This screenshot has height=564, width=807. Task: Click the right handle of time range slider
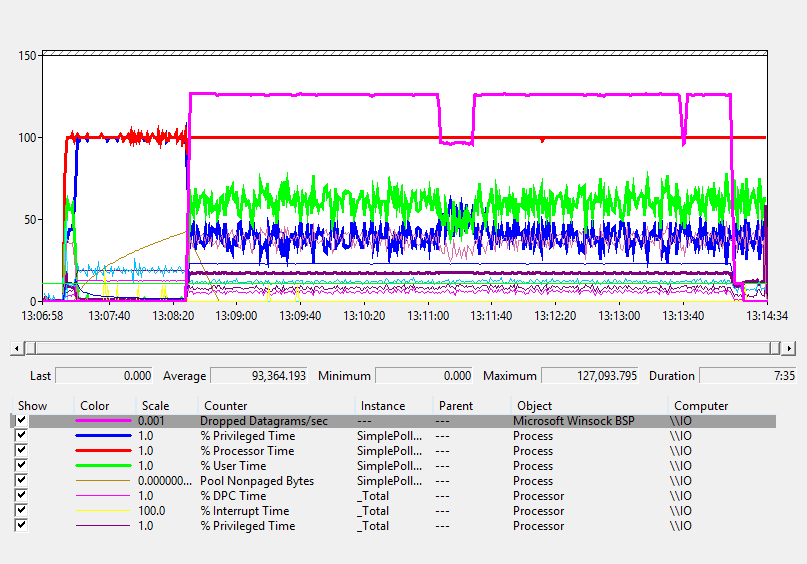pyautogui.click(x=775, y=348)
